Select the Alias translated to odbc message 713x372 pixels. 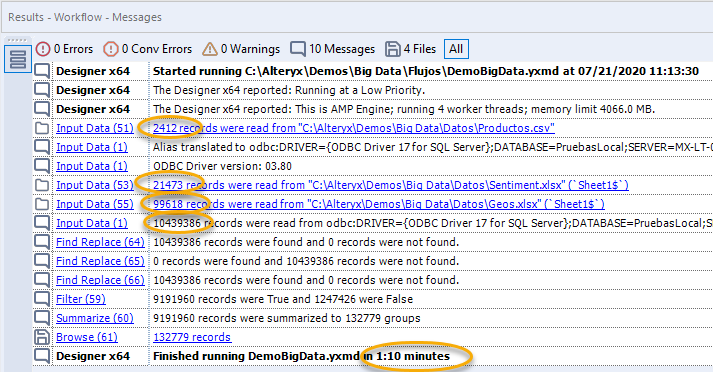point(432,147)
